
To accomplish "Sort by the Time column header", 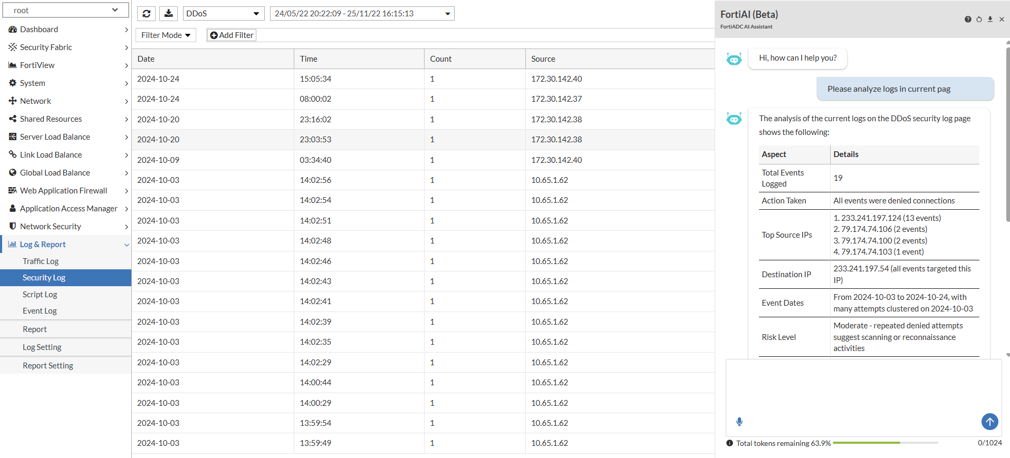I will click(359, 59).
